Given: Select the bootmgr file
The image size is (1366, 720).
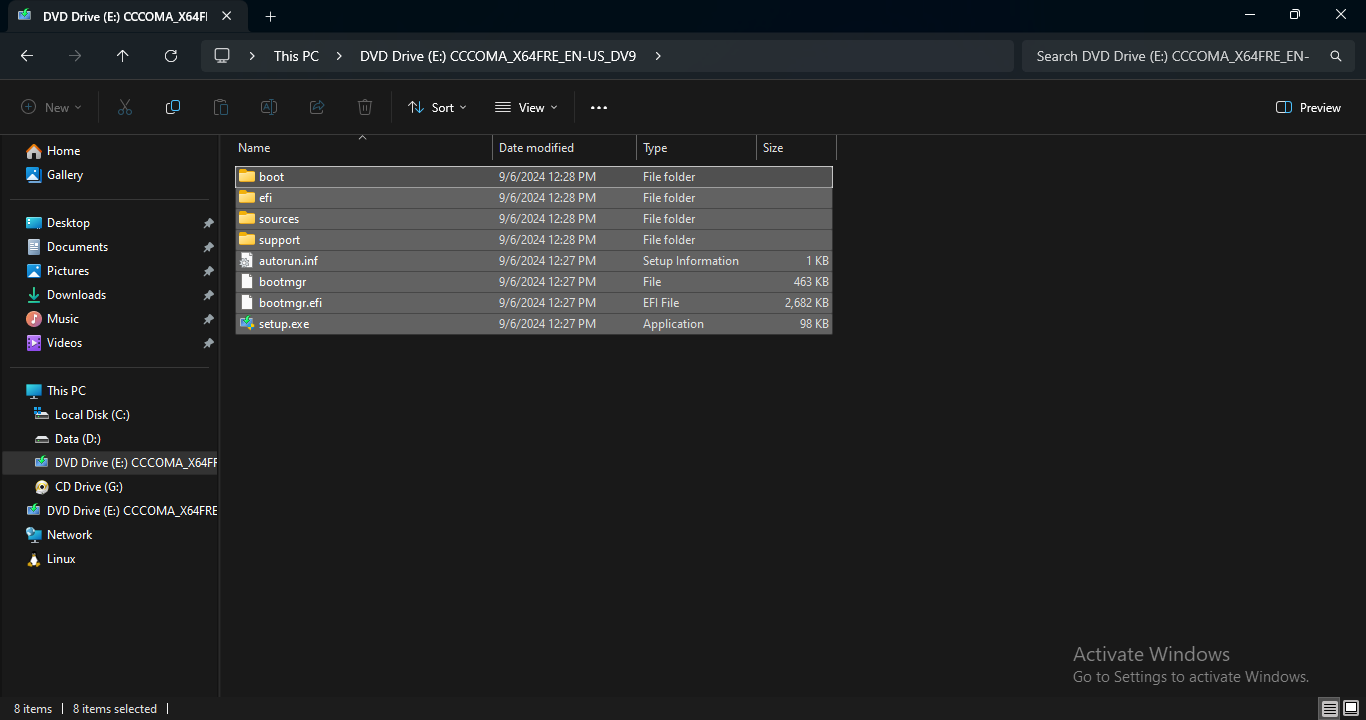Looking at the screenshot, I should click(x=534, y=282).
